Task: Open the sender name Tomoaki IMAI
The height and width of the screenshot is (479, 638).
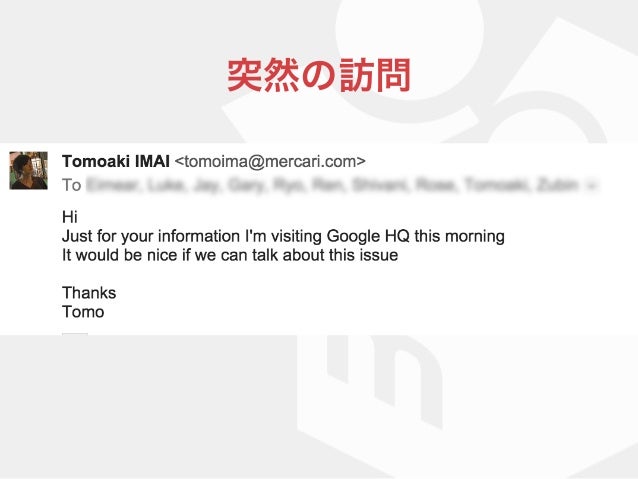Action: click(116, 162)
